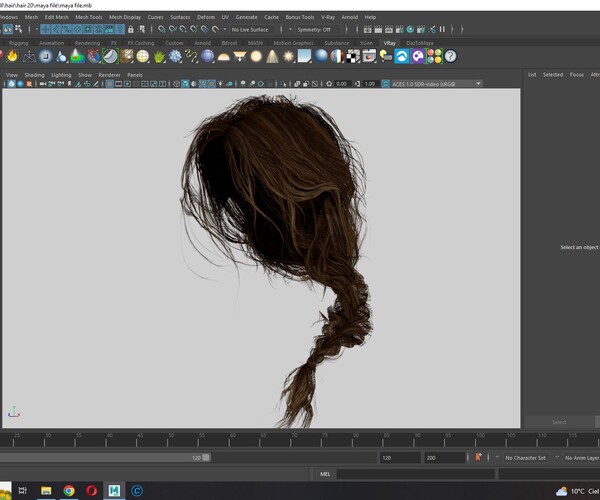
Task: Click the pause Viewport 2.0 icon
Action: pos(442,29)
